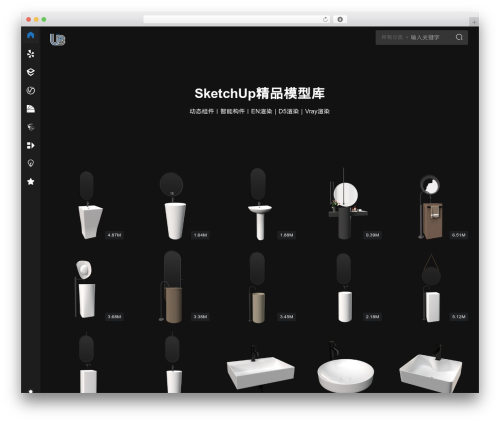Click the UB logo at the top left

[x=57, y=39]
